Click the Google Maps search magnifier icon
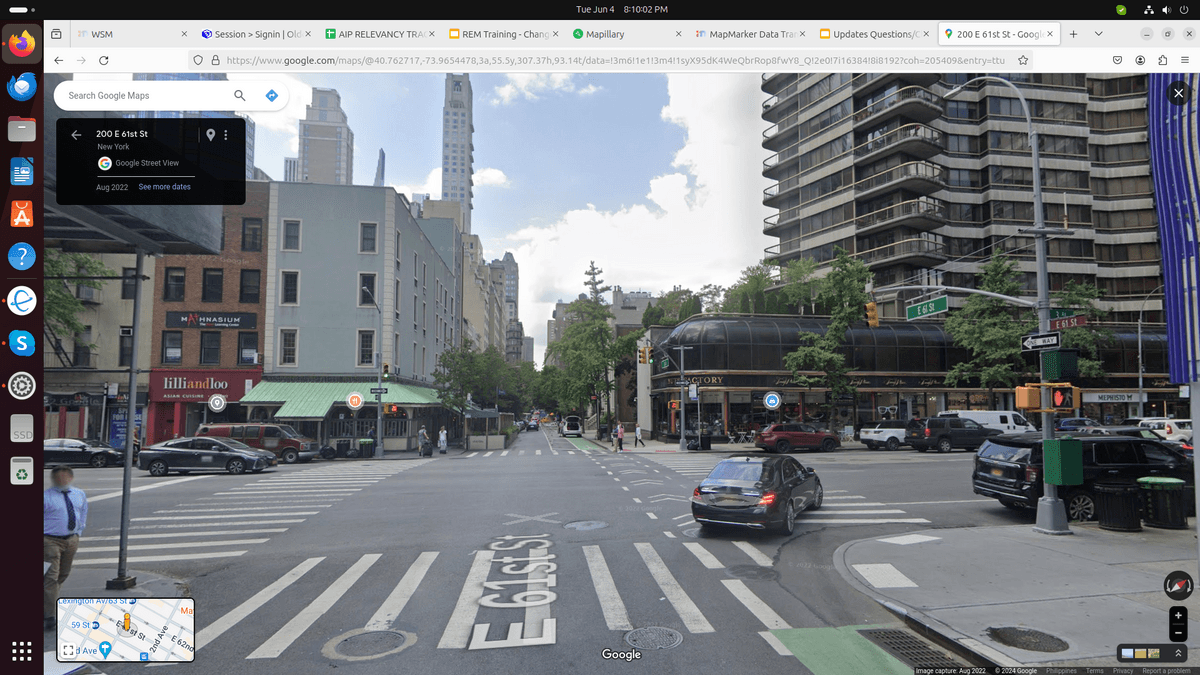 click(240, 96)
